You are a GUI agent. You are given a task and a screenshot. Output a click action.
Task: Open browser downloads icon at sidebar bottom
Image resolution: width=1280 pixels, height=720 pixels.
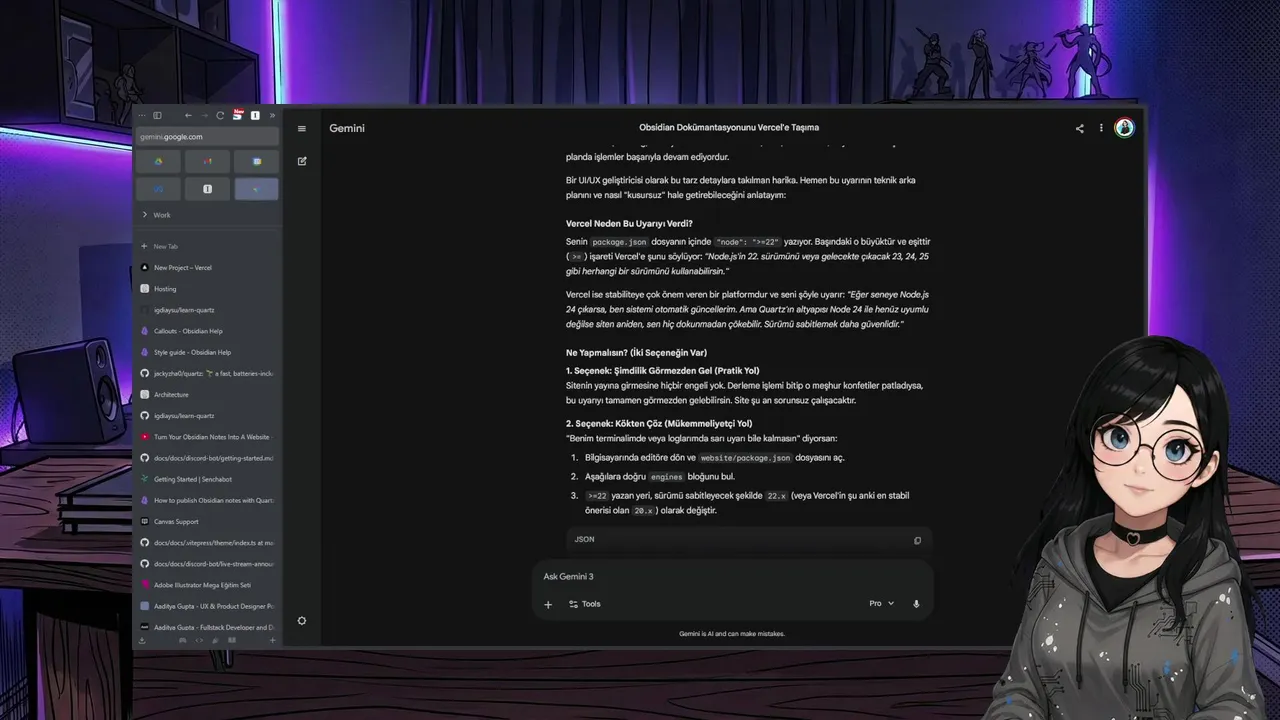click(142, 640)
